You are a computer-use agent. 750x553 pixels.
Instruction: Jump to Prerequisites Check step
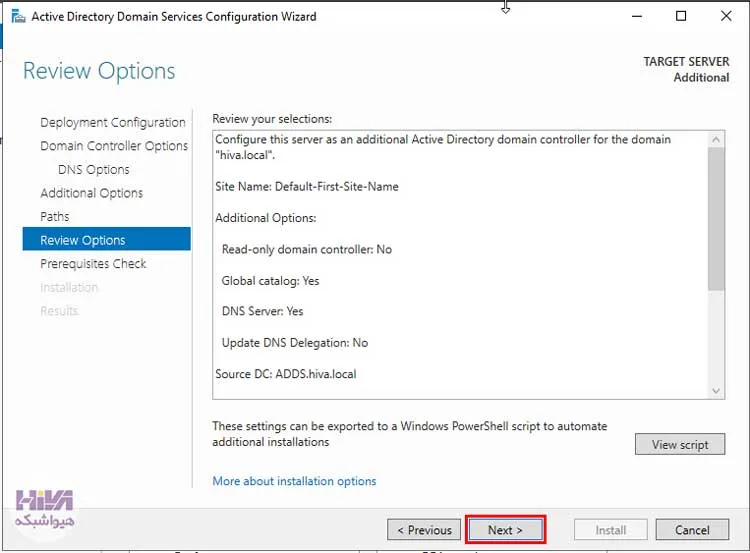pos(93,264)
